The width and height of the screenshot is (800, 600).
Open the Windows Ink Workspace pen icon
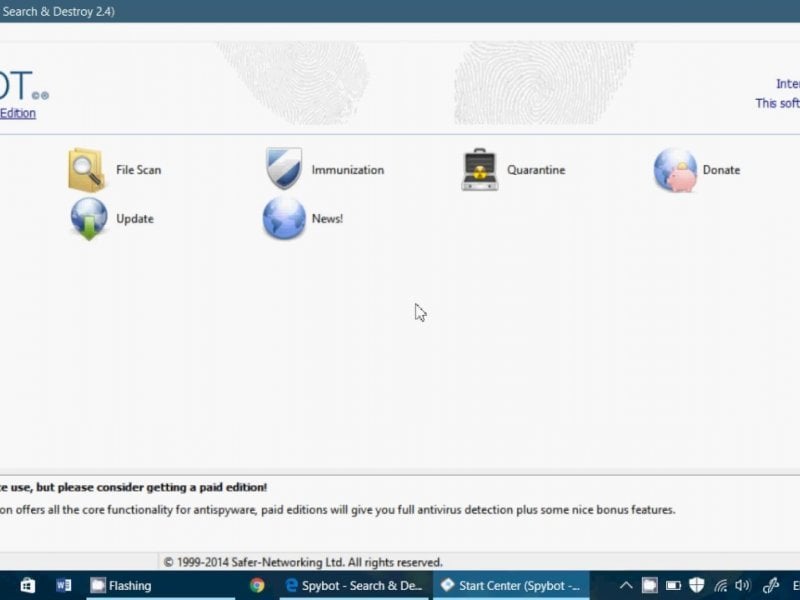point(770,585)
